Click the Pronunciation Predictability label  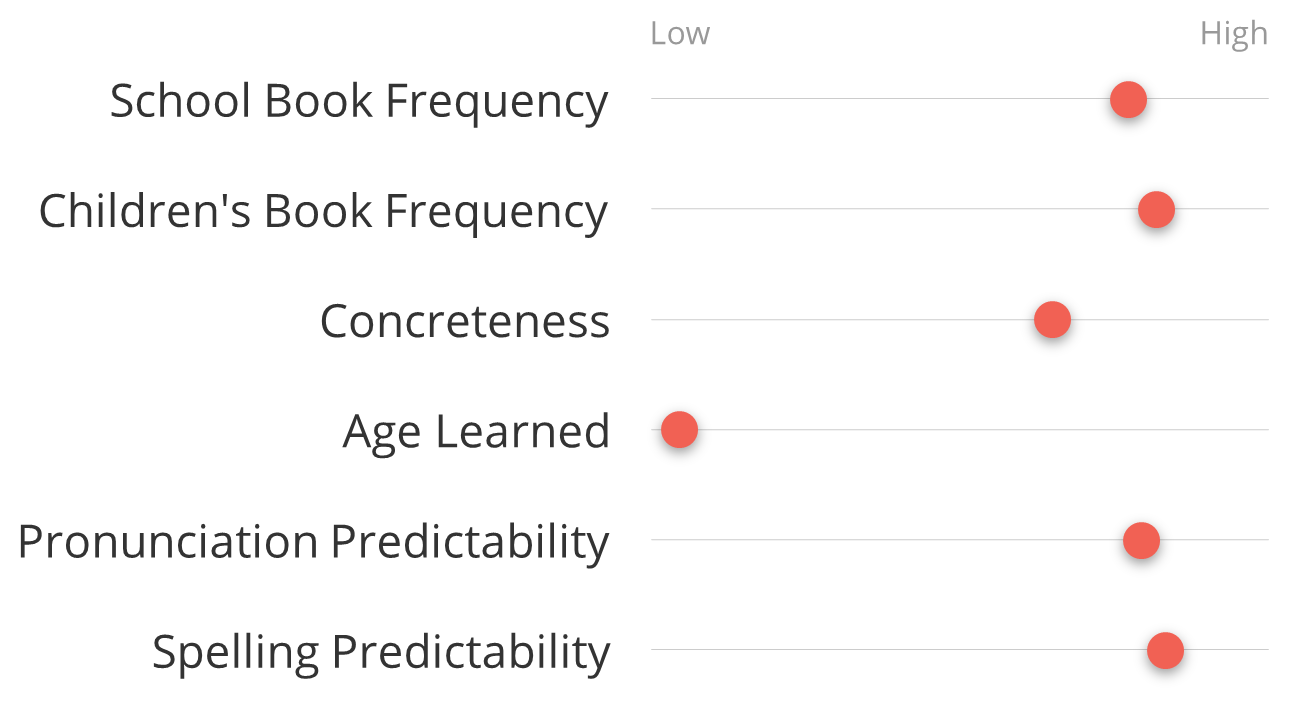coord(314,542)
